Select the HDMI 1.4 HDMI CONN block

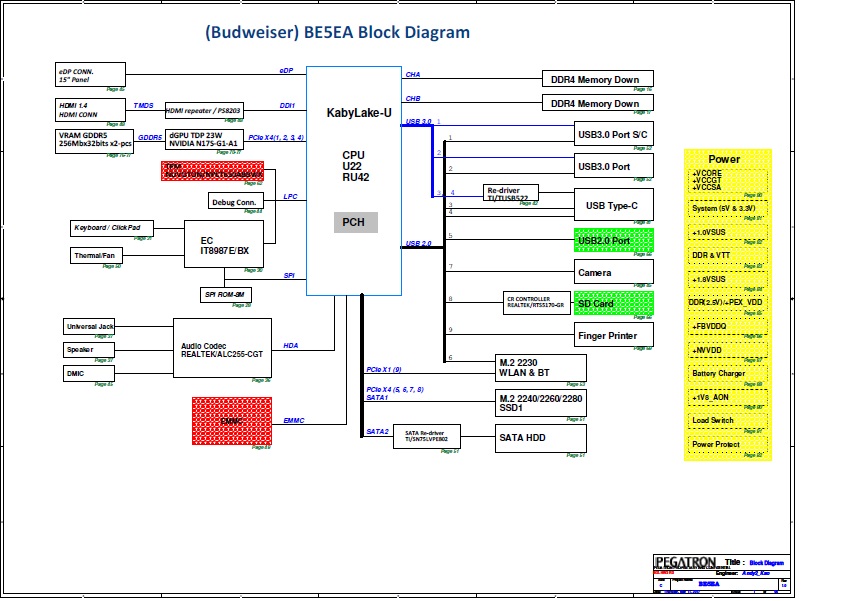(90, 110)
